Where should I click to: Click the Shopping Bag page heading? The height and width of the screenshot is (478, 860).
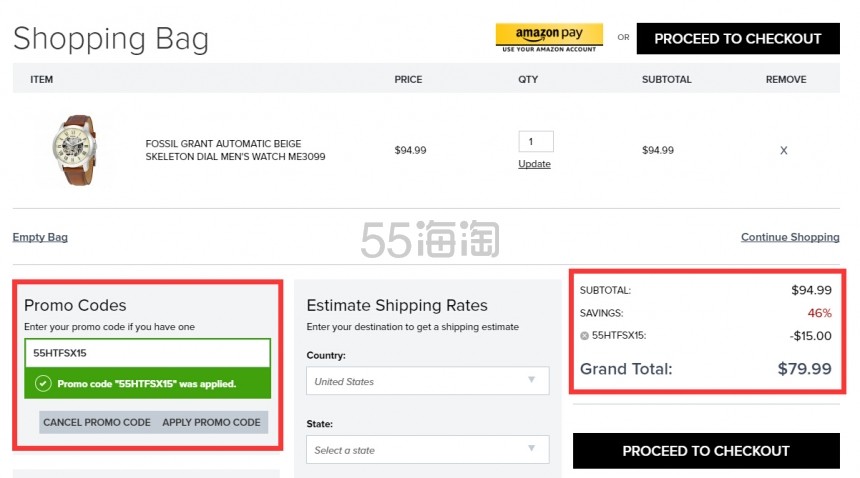click(x=111, y=39)
